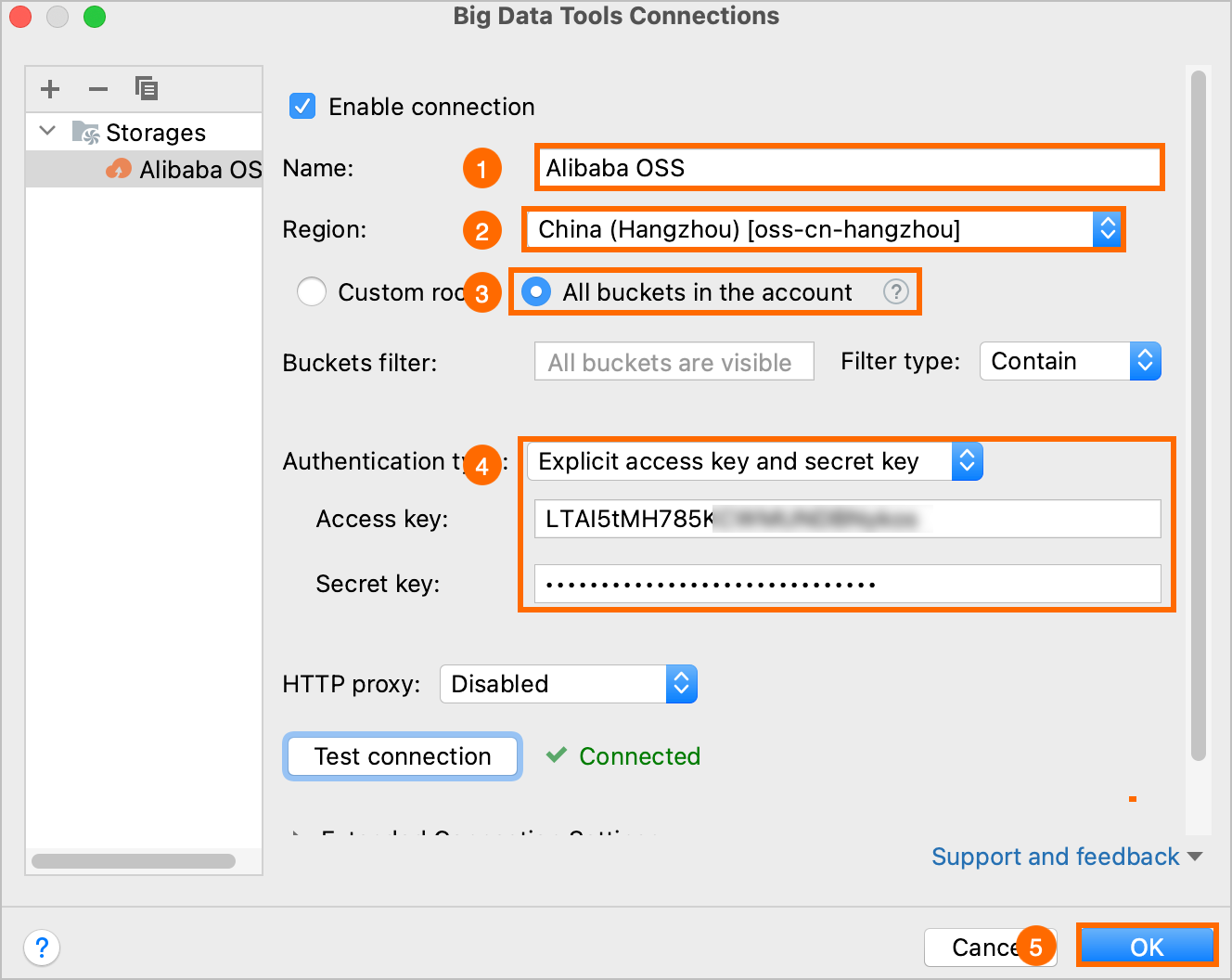
Task: Remove selected connection with minus icon
Action: 98,89
